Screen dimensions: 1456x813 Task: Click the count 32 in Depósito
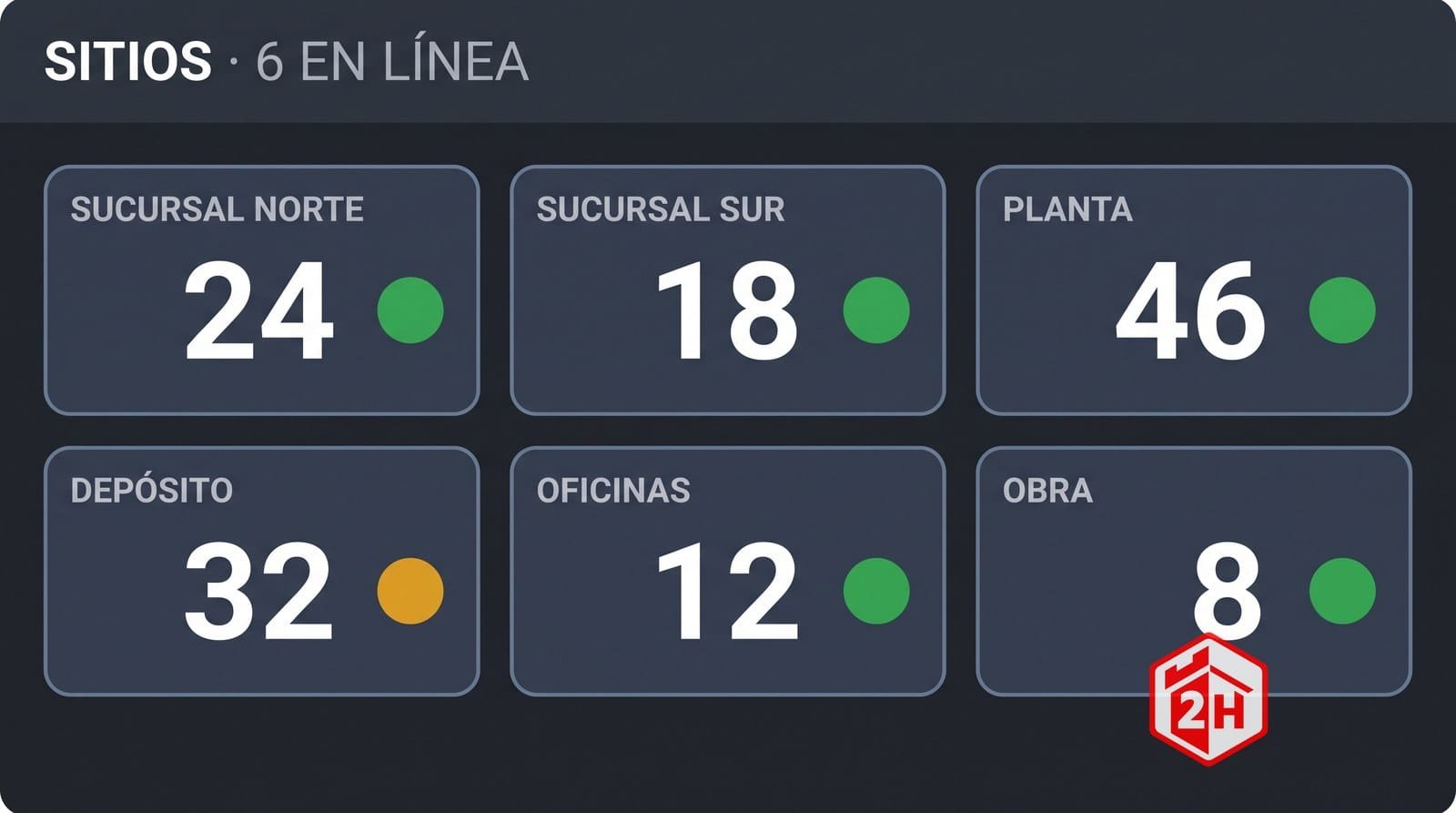point(258,591)
